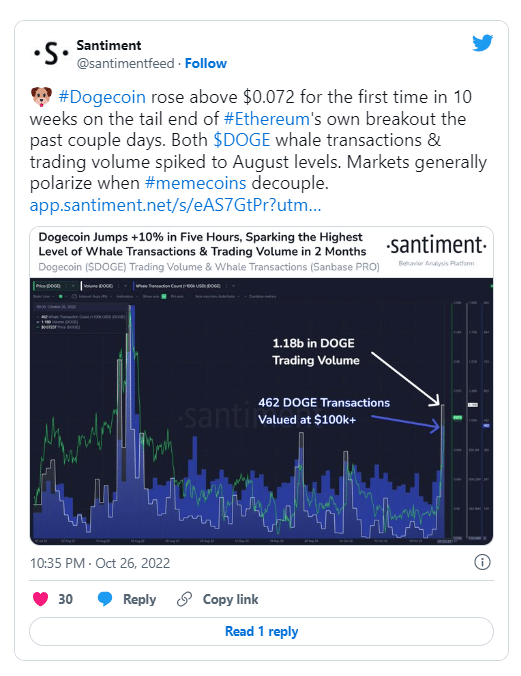Click the chain copy link icon
The image size is (521, 676).
pyautogui.click(x=185, y=599)
